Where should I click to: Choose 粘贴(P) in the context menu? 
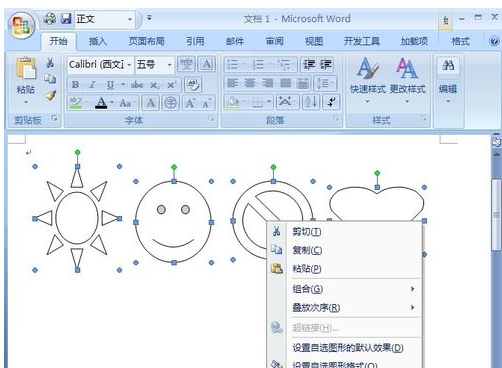(x=345, y=269)
